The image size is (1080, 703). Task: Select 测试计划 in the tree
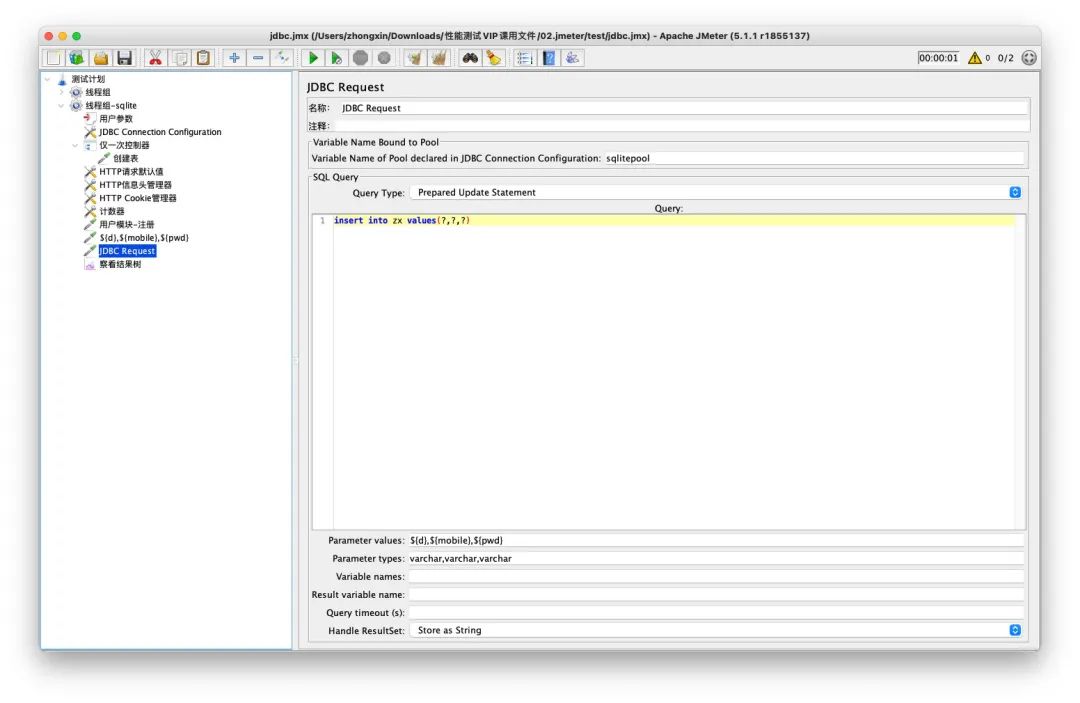coord(88,79)
